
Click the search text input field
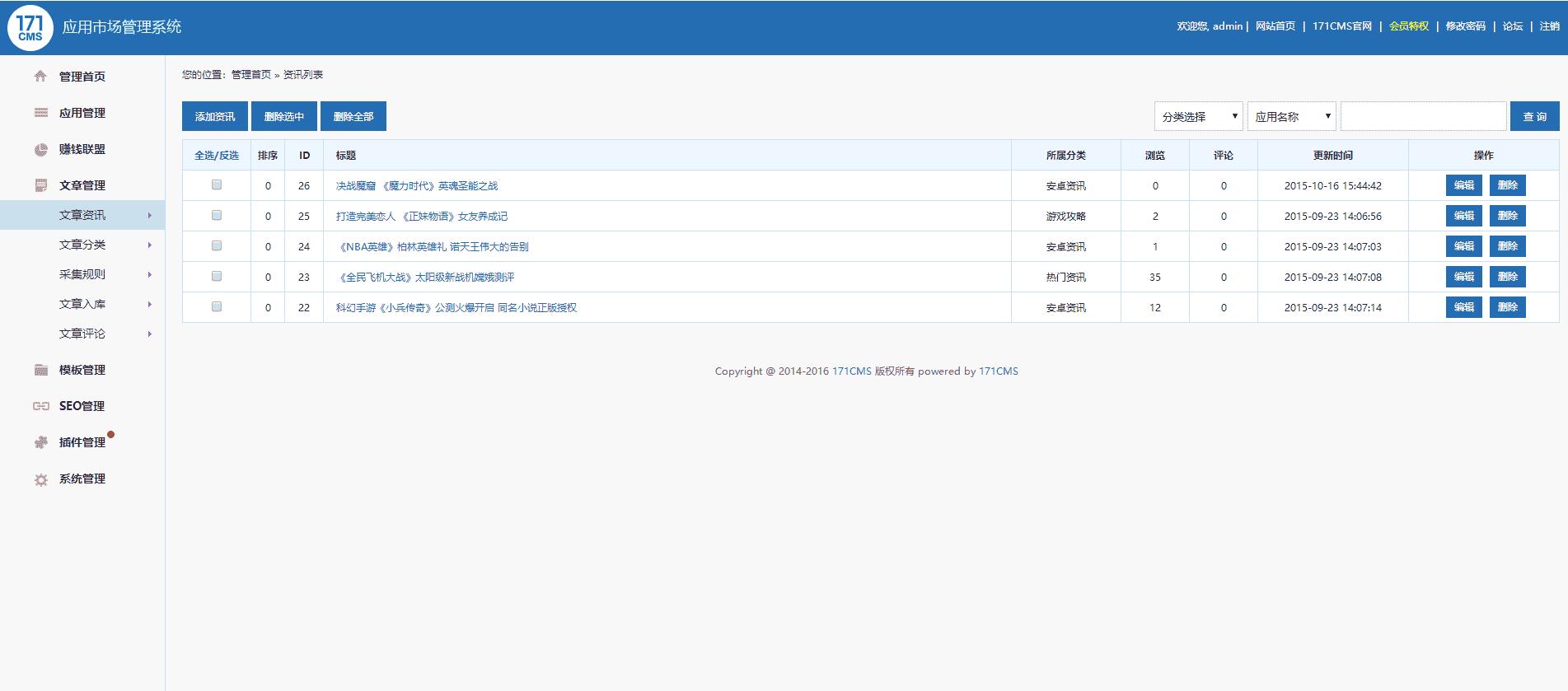[x=1423, y=117]
